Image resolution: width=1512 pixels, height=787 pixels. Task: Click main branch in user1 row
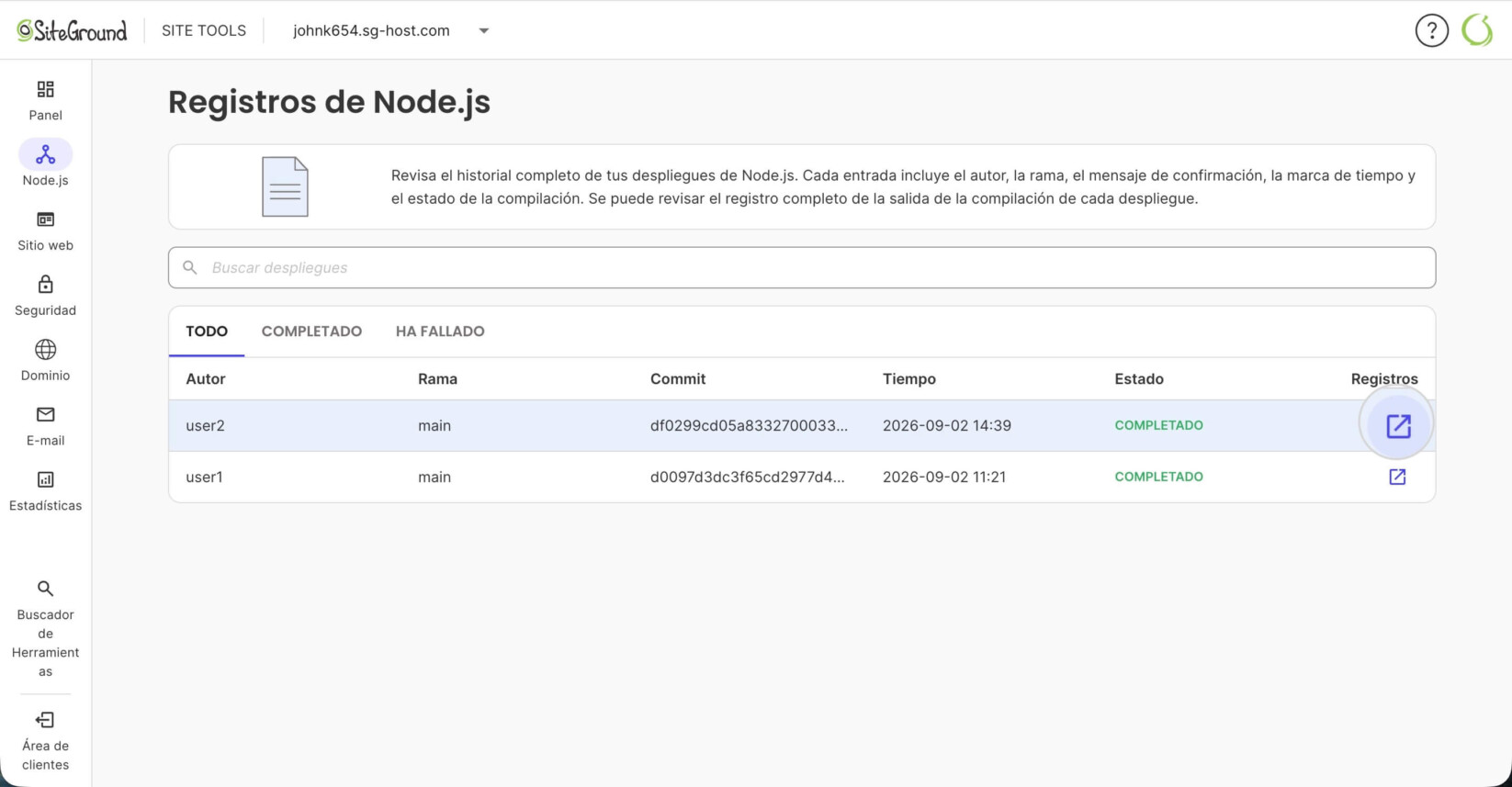click(434, 477)
